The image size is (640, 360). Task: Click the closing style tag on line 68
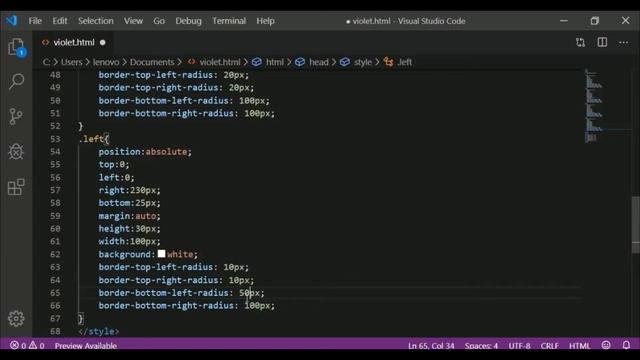[x=98, y=331]
